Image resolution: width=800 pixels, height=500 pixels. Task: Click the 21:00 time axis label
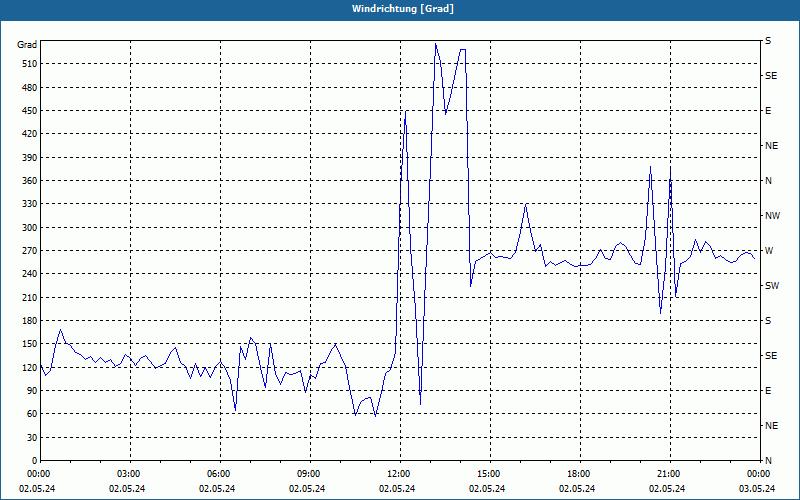pyautogui.click(x=669, y=474)
